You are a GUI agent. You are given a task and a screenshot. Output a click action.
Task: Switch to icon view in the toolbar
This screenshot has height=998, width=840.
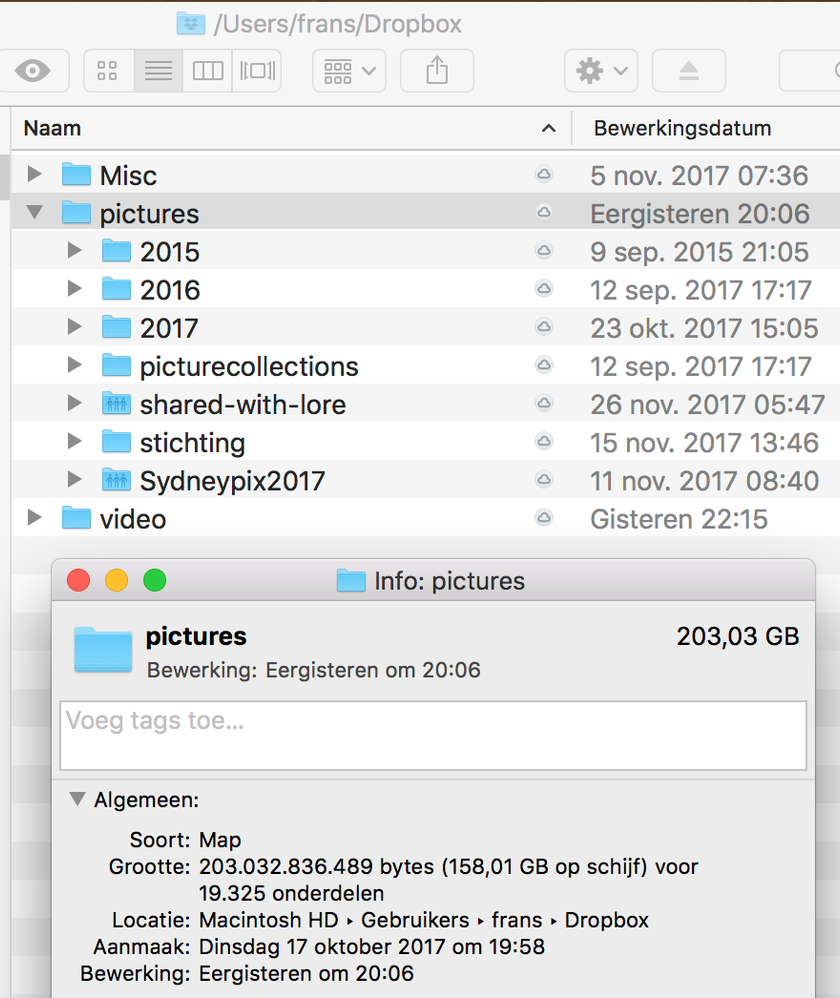[108, 70]
